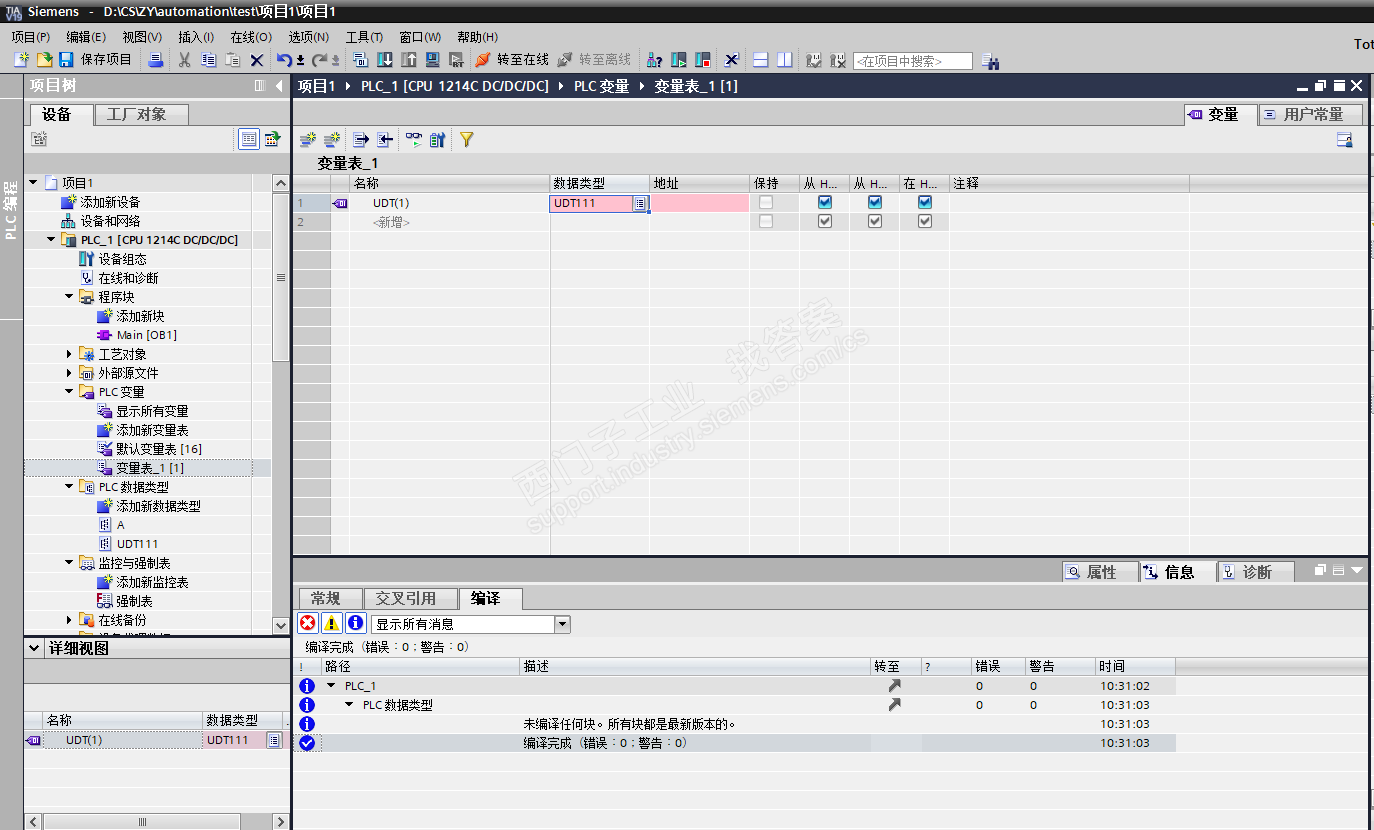Click the Delete X icon in main toolbar

point(257,60)
